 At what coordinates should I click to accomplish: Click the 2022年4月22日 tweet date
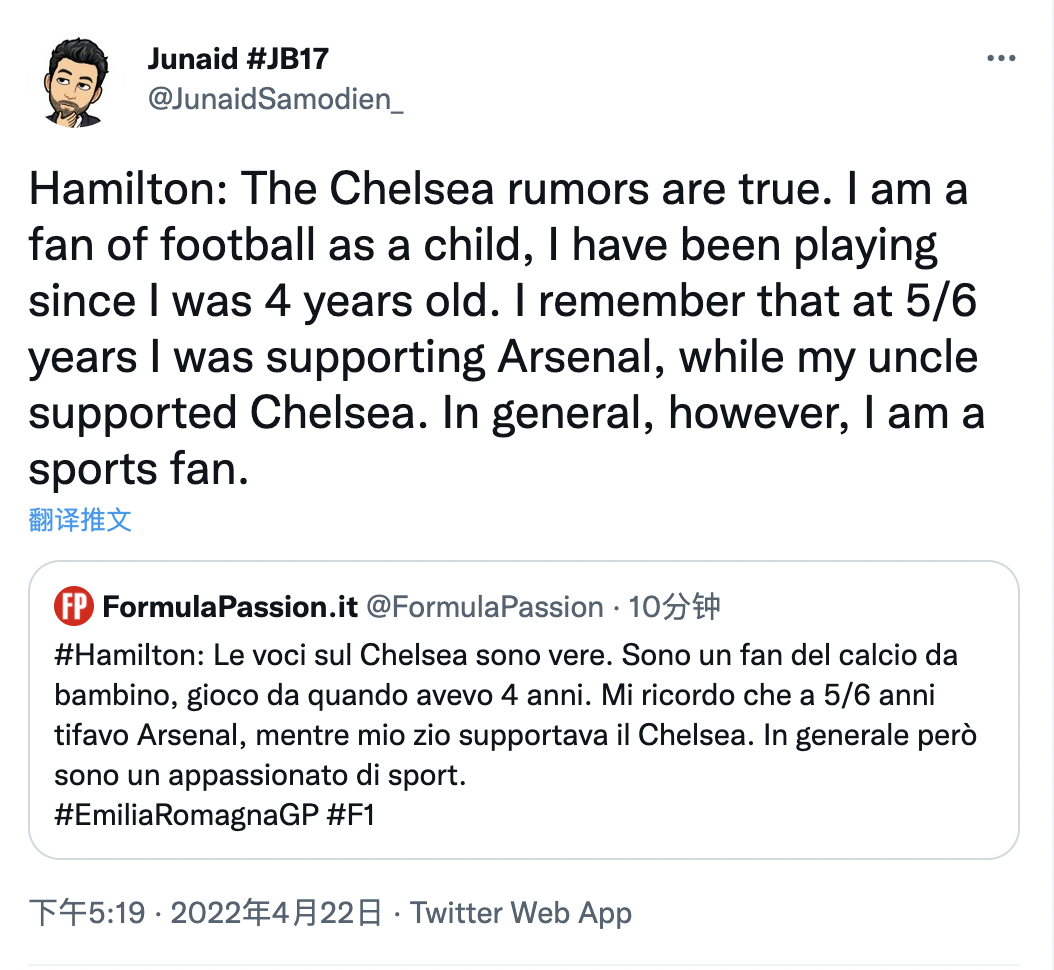click(277, 913)
